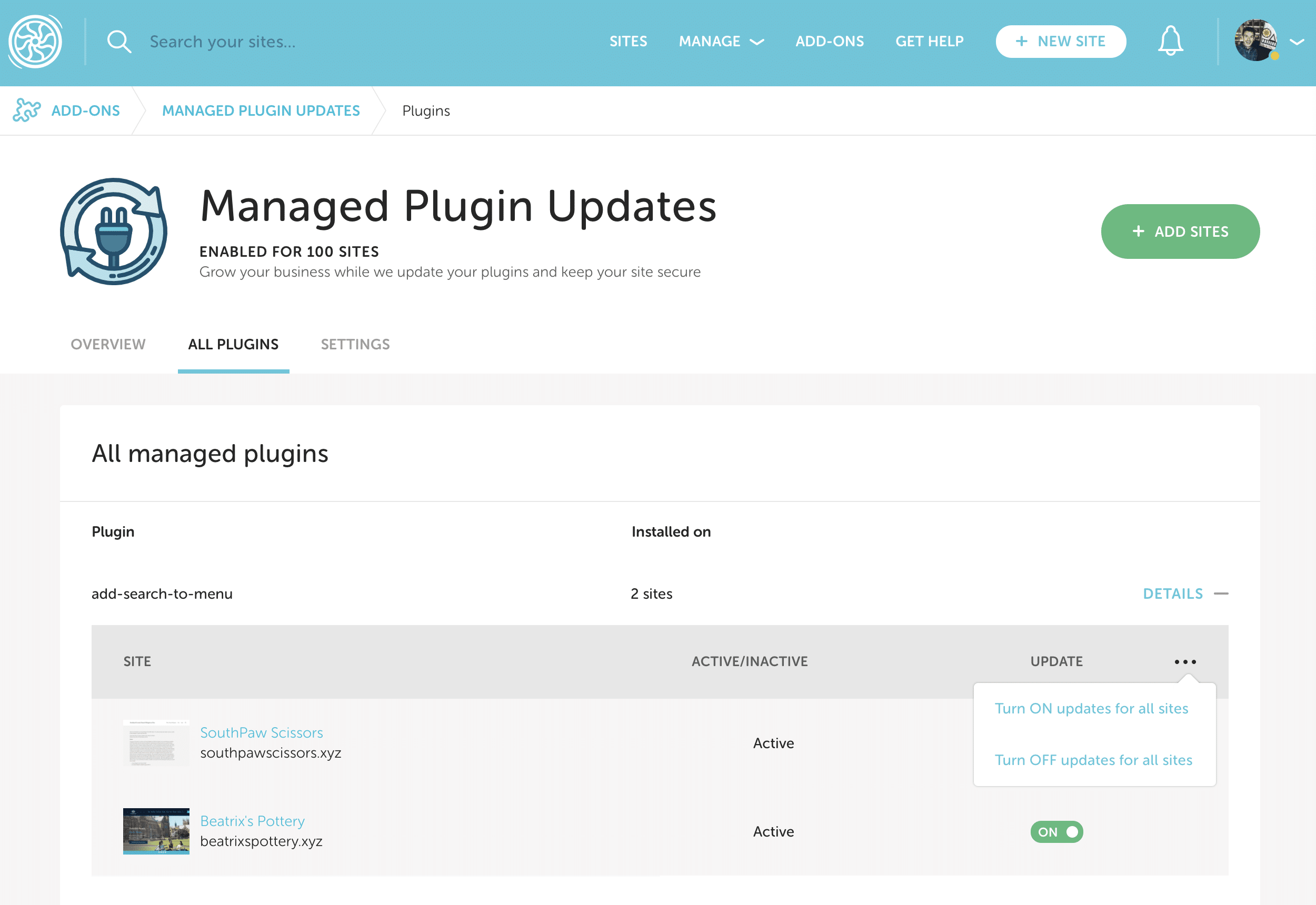The image size is (1316, 905).
Task: Collapse add-search-to-menu DETAILS section
Action: [1172, 594]
